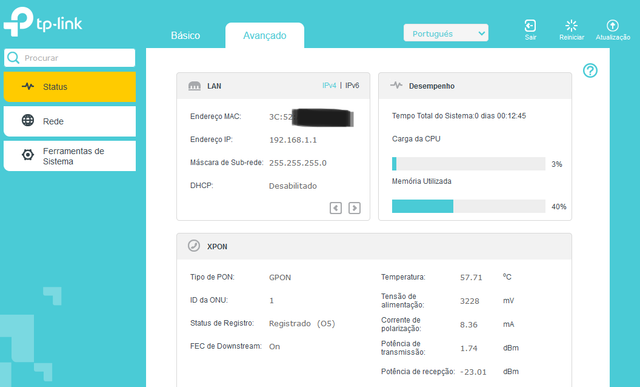The height and width of the screenshot is (387, 640).
Task: Click the supply voltage value 3228
Action: pos(469,301)
